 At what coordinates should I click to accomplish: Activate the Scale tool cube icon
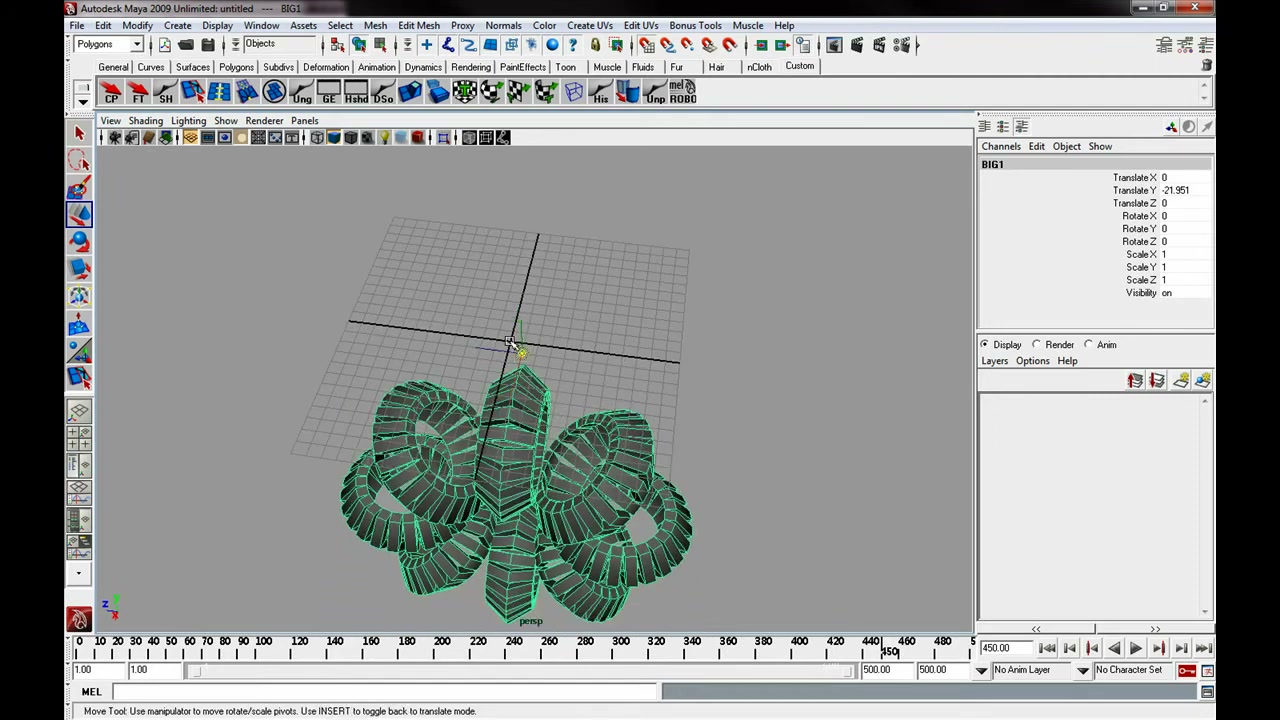(x=79, y=268)
